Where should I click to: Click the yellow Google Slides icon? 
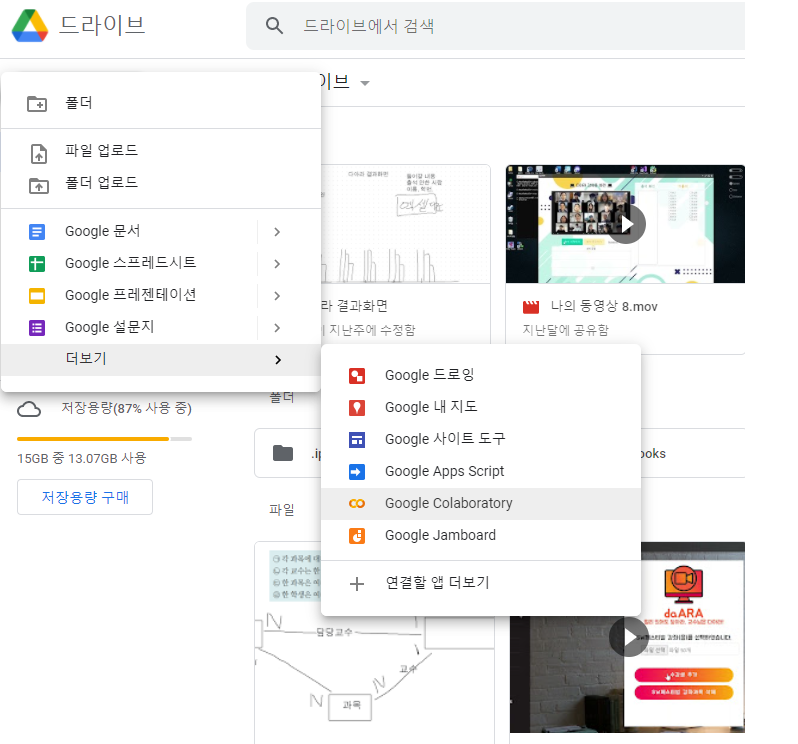click(37, 296)
